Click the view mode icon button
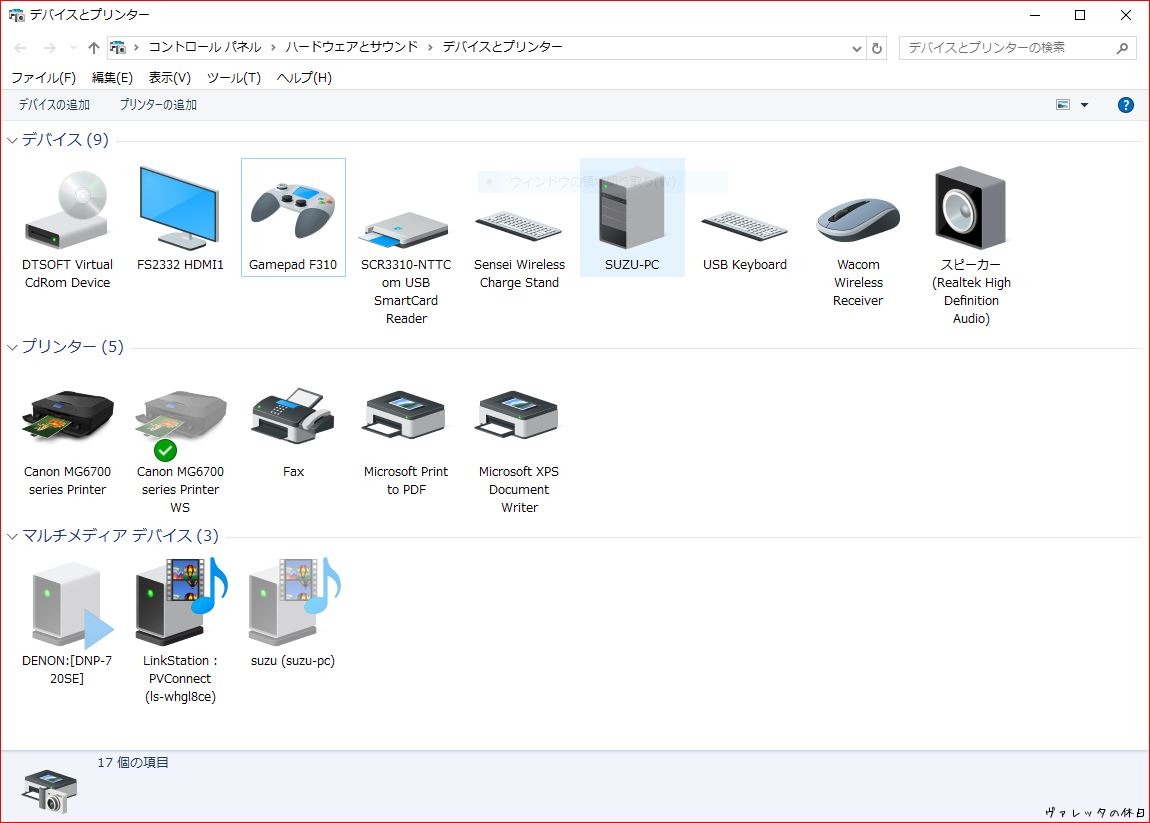Image resolution: width=1150 pixels, height=823 pixels. 1063,105
